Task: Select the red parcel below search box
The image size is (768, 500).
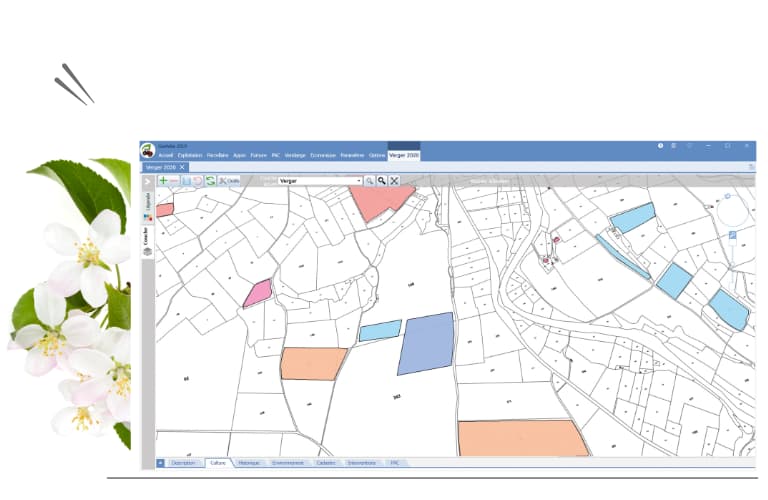Action: coord(381,201)
